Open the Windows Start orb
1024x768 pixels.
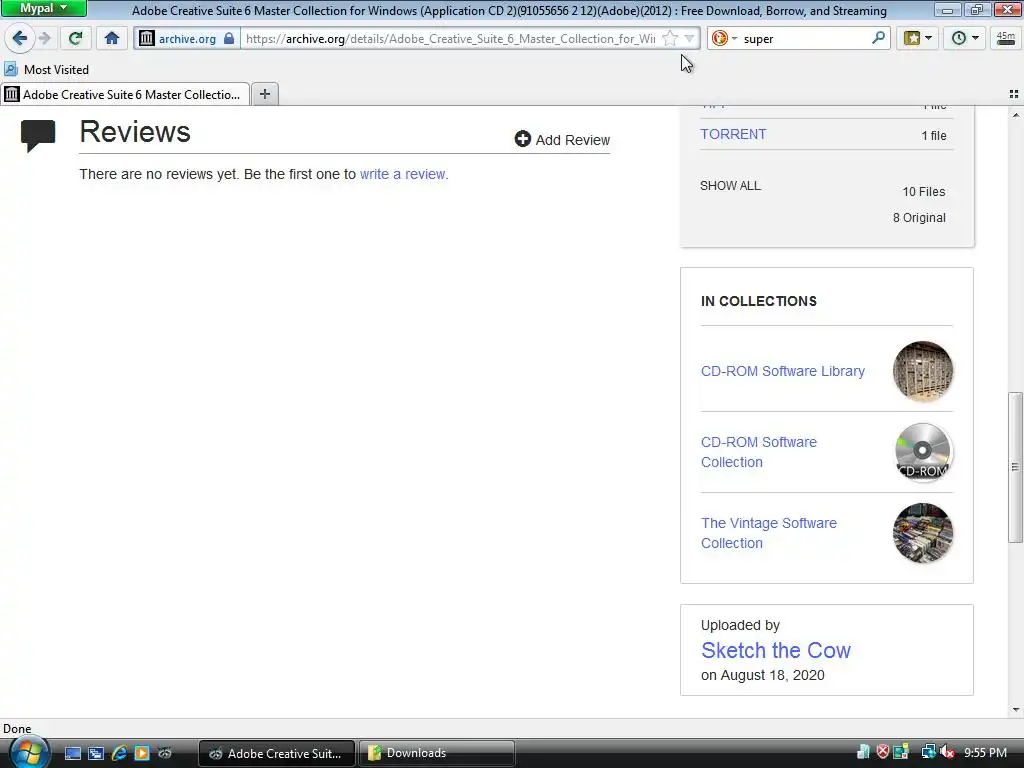[29, 752]
